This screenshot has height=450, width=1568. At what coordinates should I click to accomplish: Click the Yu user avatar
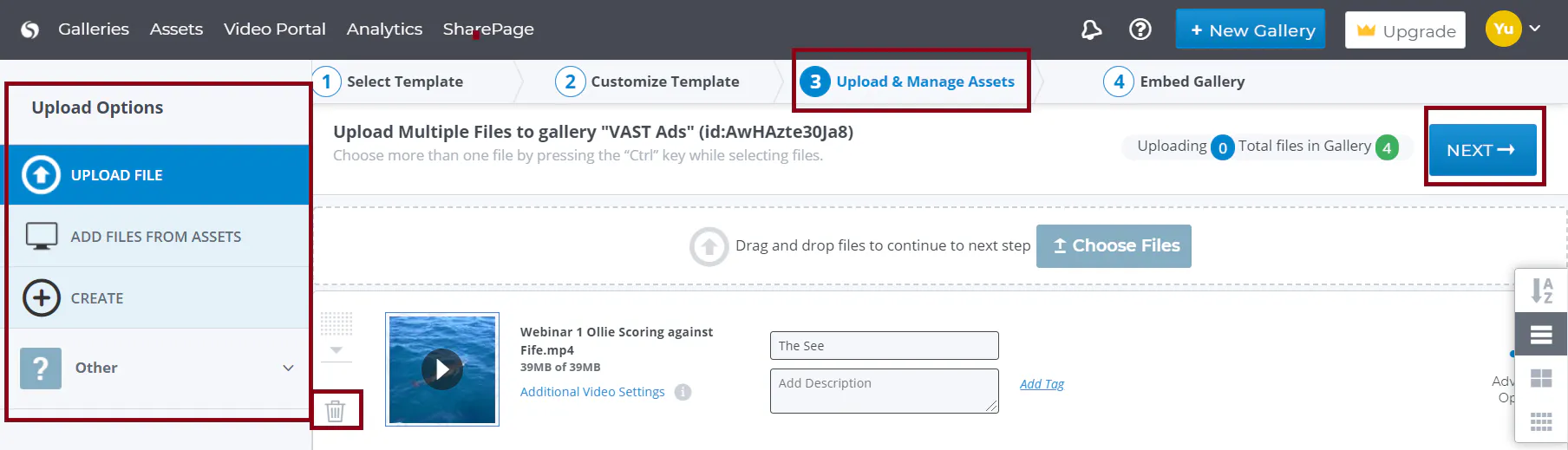pos(1503,29)
